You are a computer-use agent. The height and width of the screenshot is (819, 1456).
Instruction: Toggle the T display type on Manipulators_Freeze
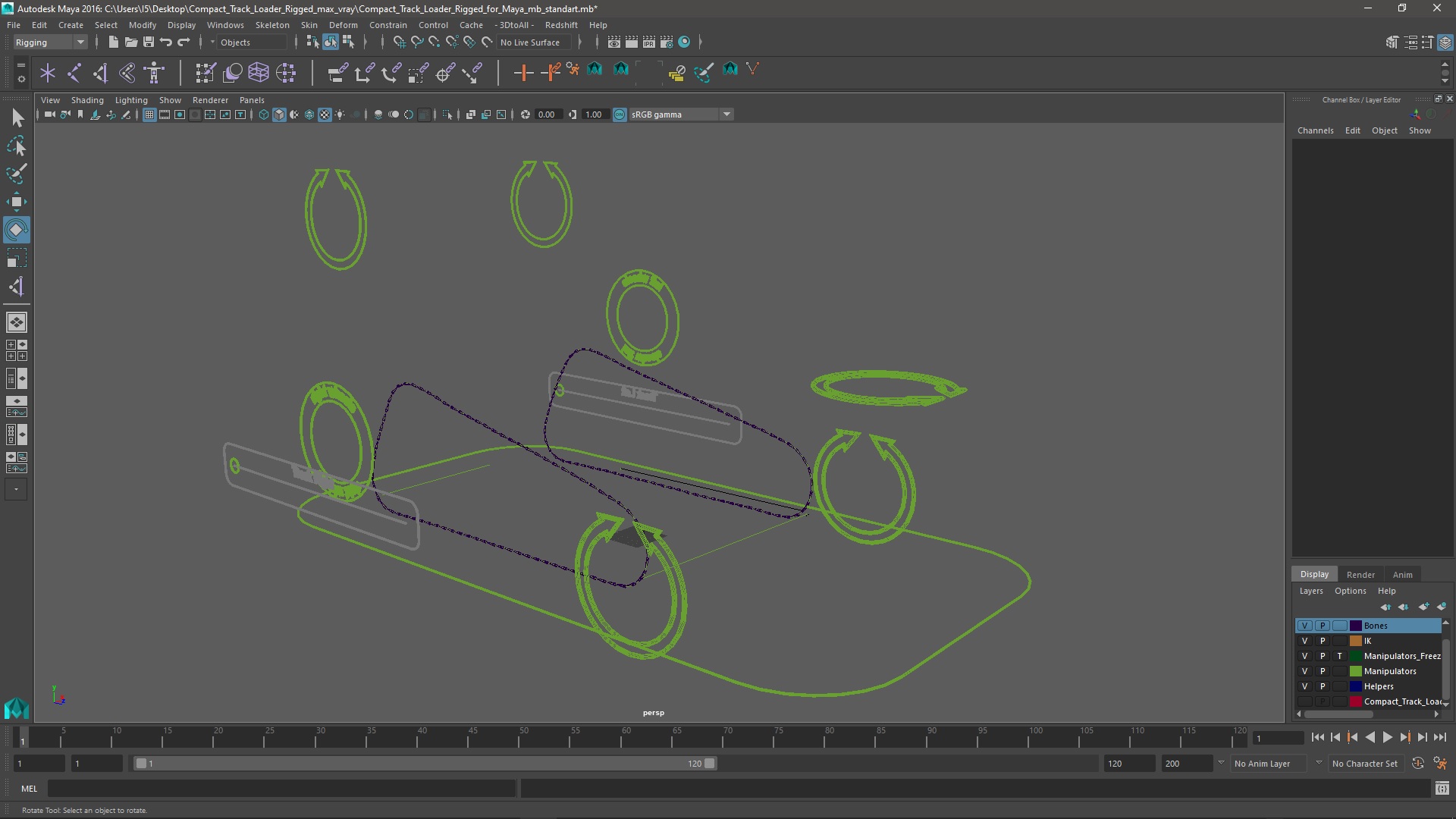1340,656
